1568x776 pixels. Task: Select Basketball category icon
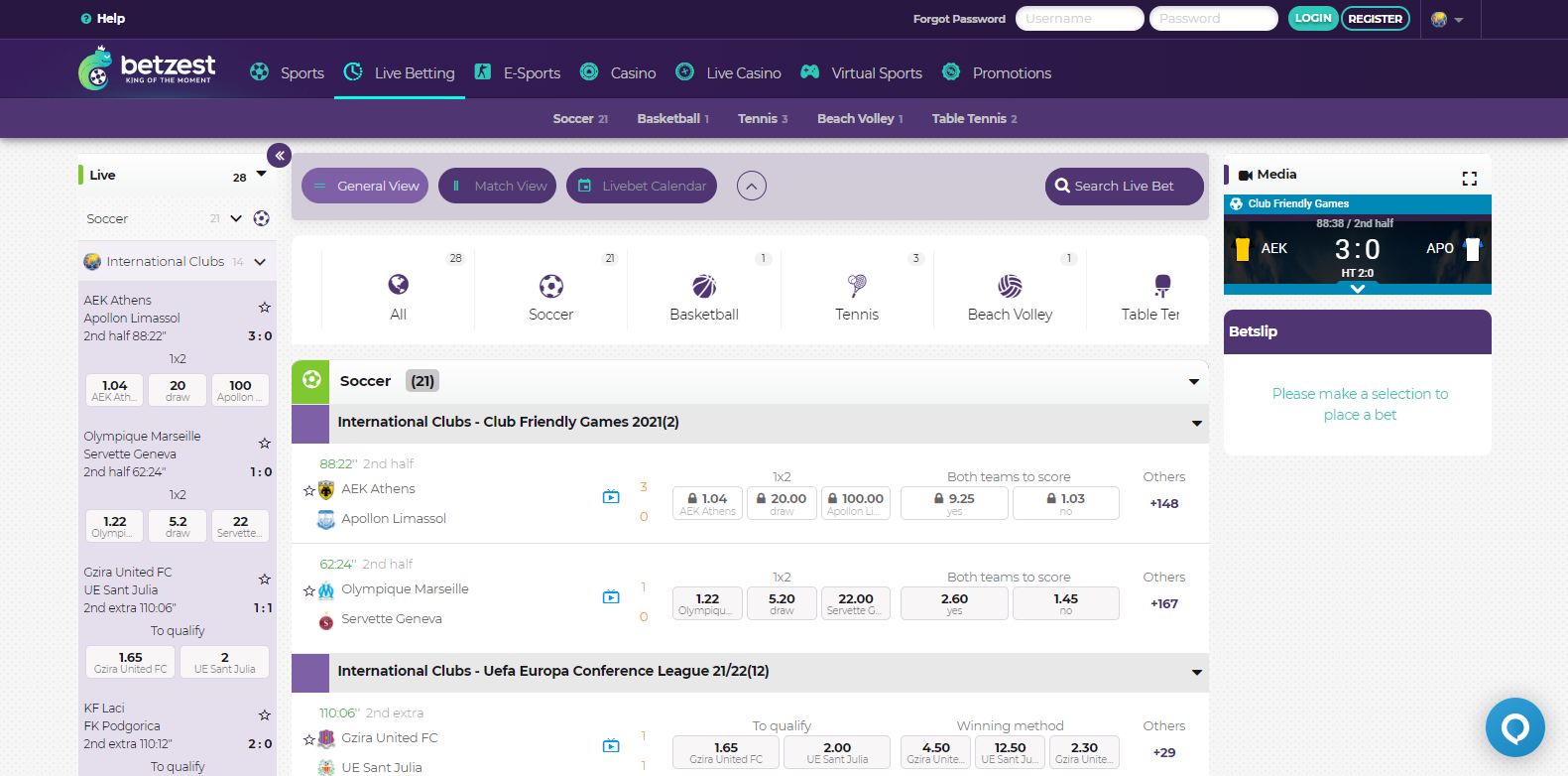[x=704, y=287]
